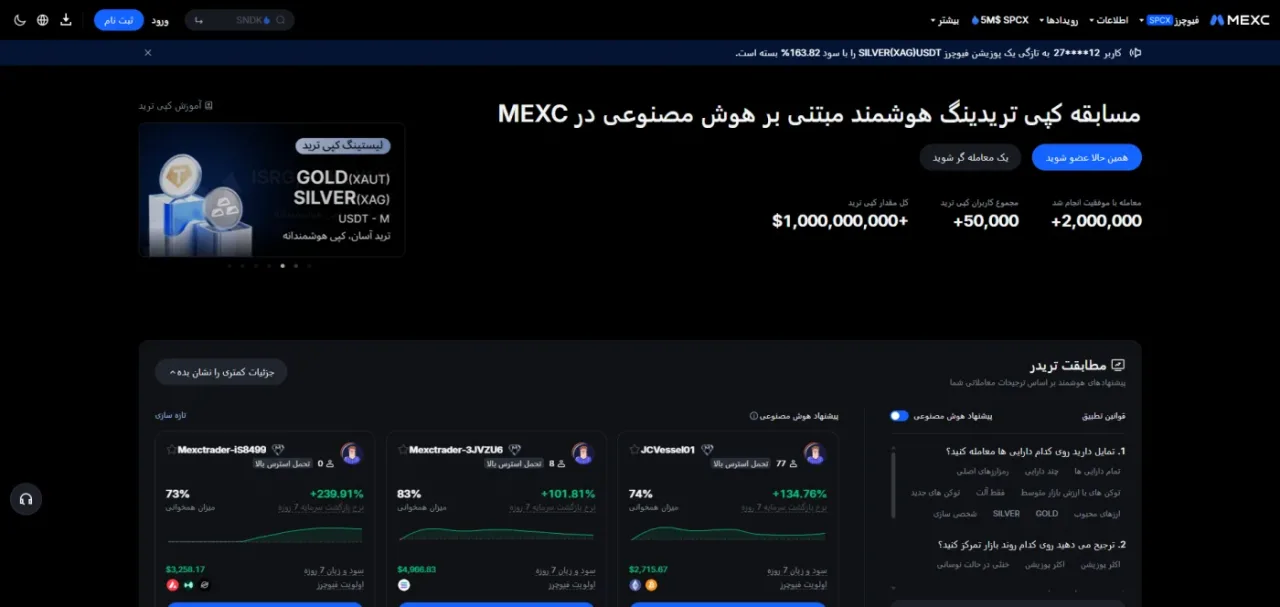Viewport: 1280px width, 607px height.
Task: Click the MEXC logo
Action: coord(1239,20)
